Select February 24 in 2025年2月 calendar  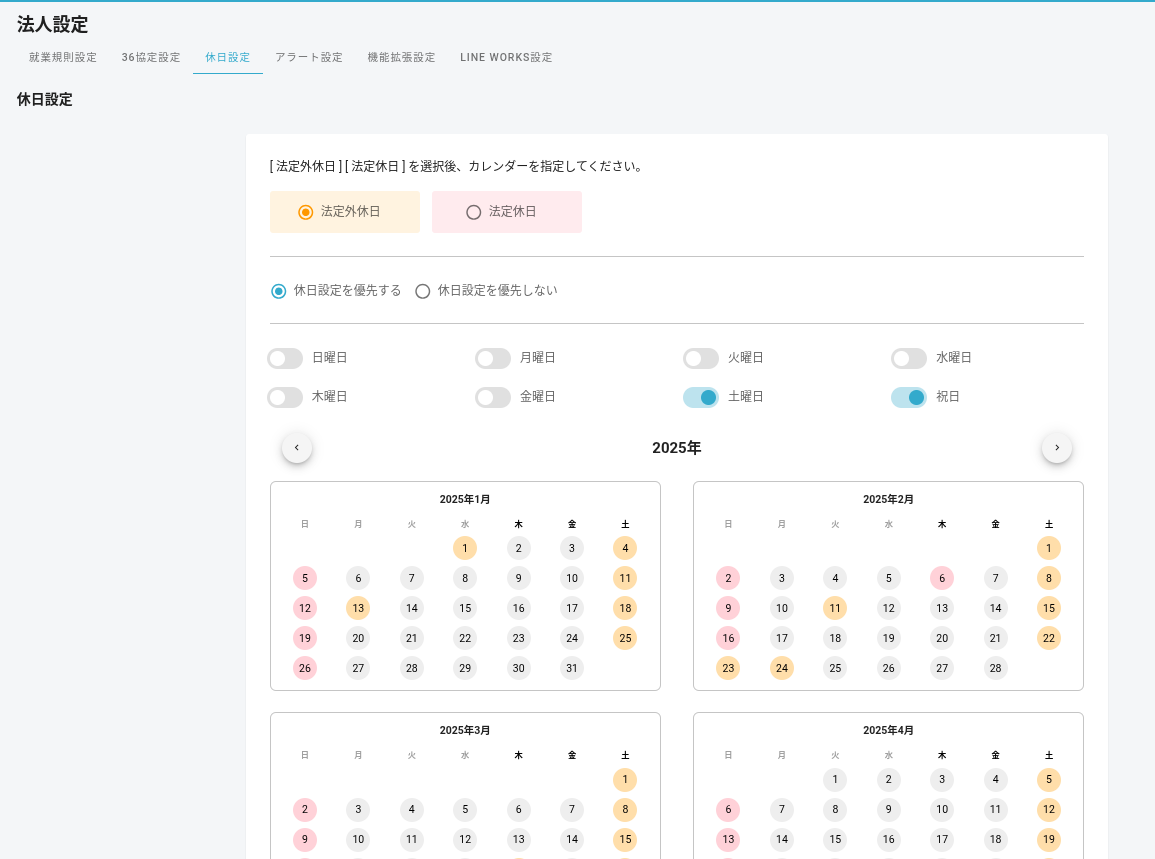click(x=782, y=668)
